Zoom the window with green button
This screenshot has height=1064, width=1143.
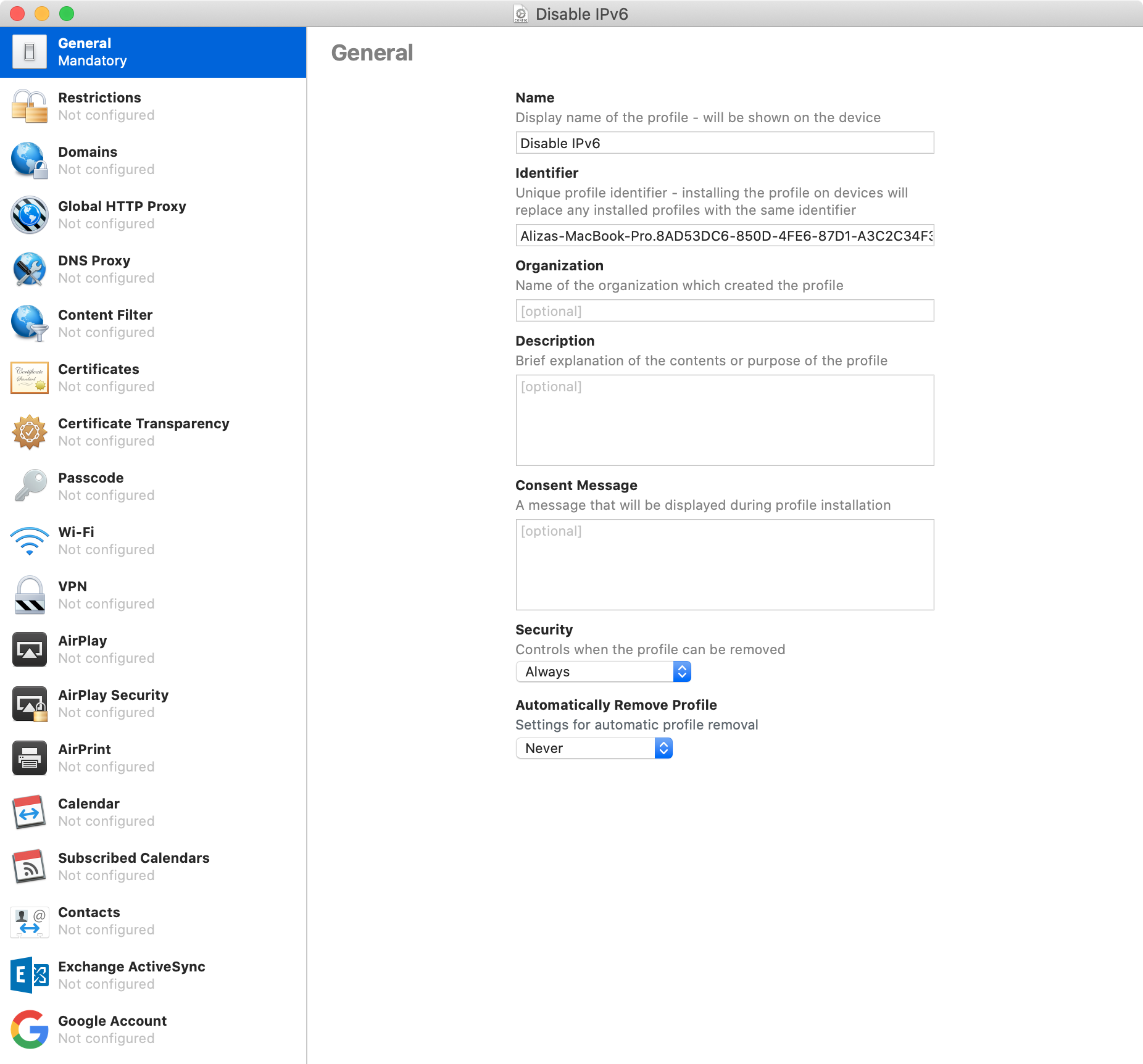click(67, 14)
